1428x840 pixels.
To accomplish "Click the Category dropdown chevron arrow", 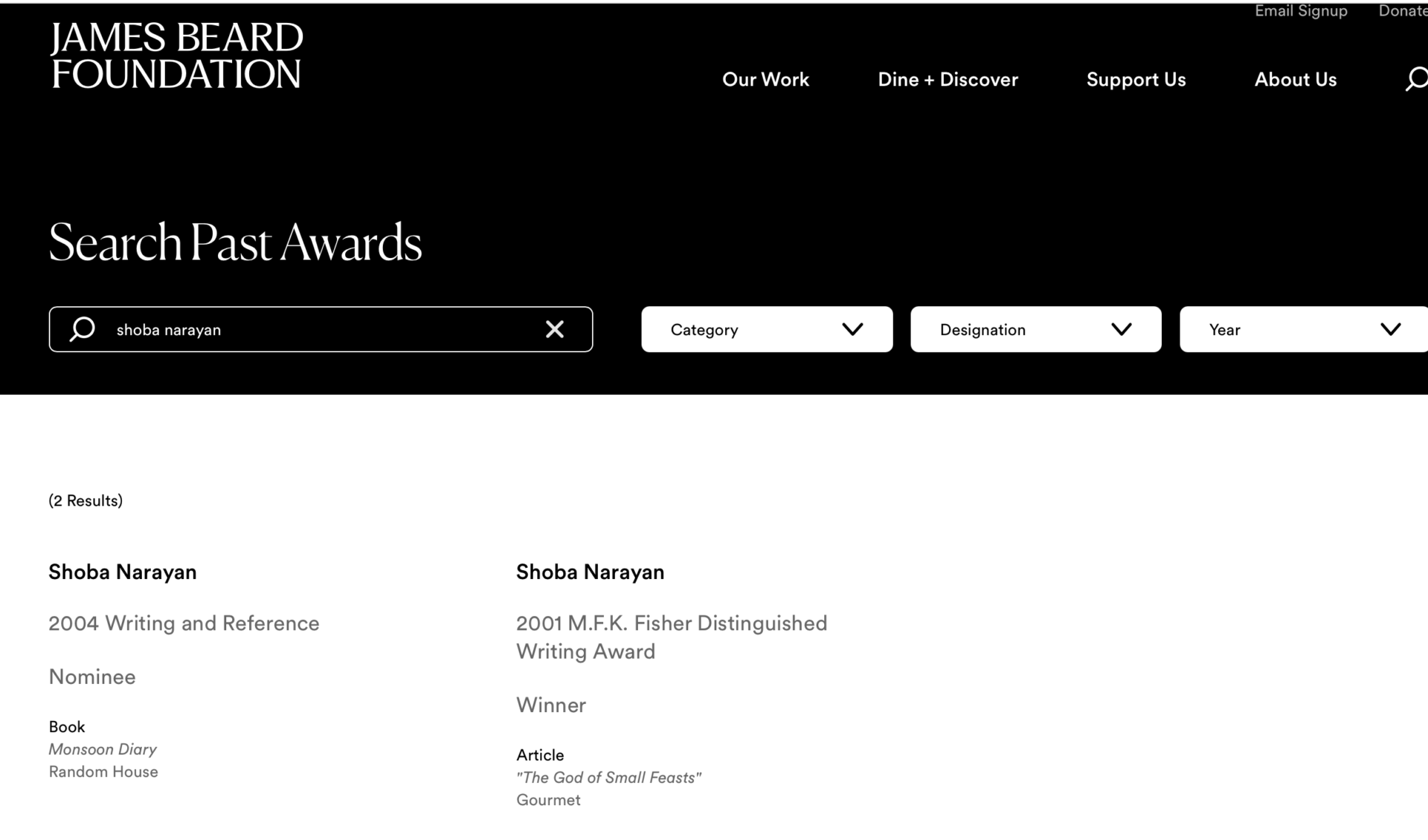I will click(x=852, y=329).
